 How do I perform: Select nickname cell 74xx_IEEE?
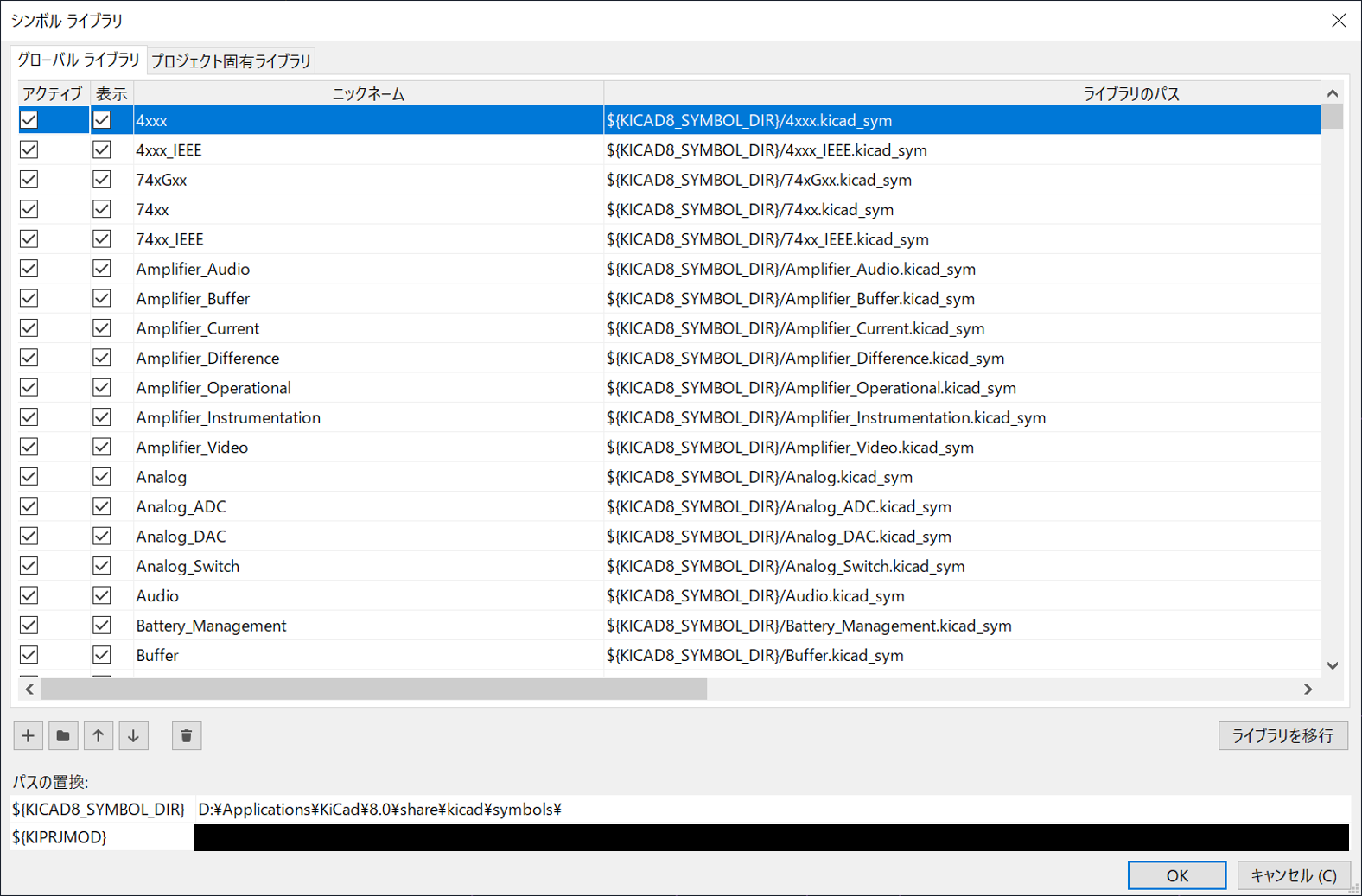pyautogui.click(x=369, y=239)
